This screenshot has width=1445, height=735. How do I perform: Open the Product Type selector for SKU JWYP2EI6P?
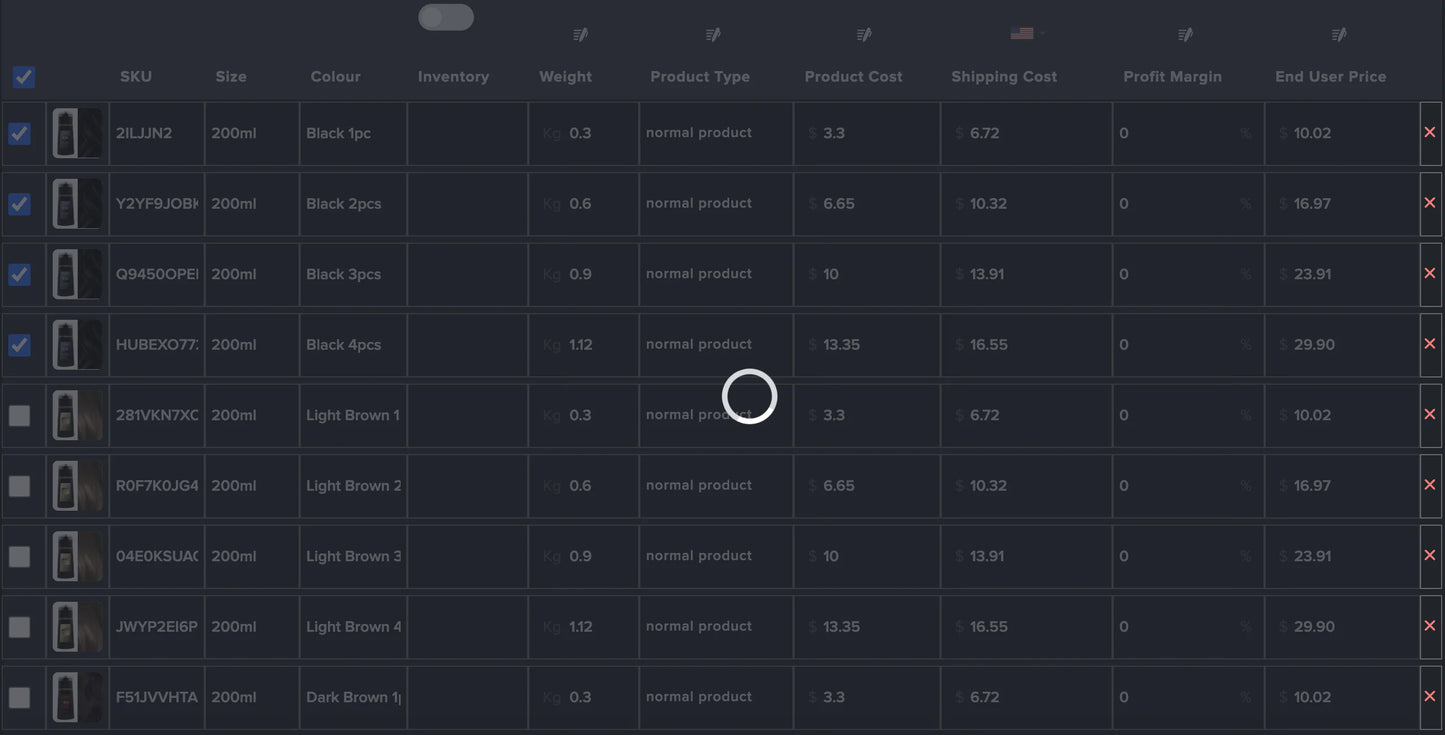(x=716, y=627)
